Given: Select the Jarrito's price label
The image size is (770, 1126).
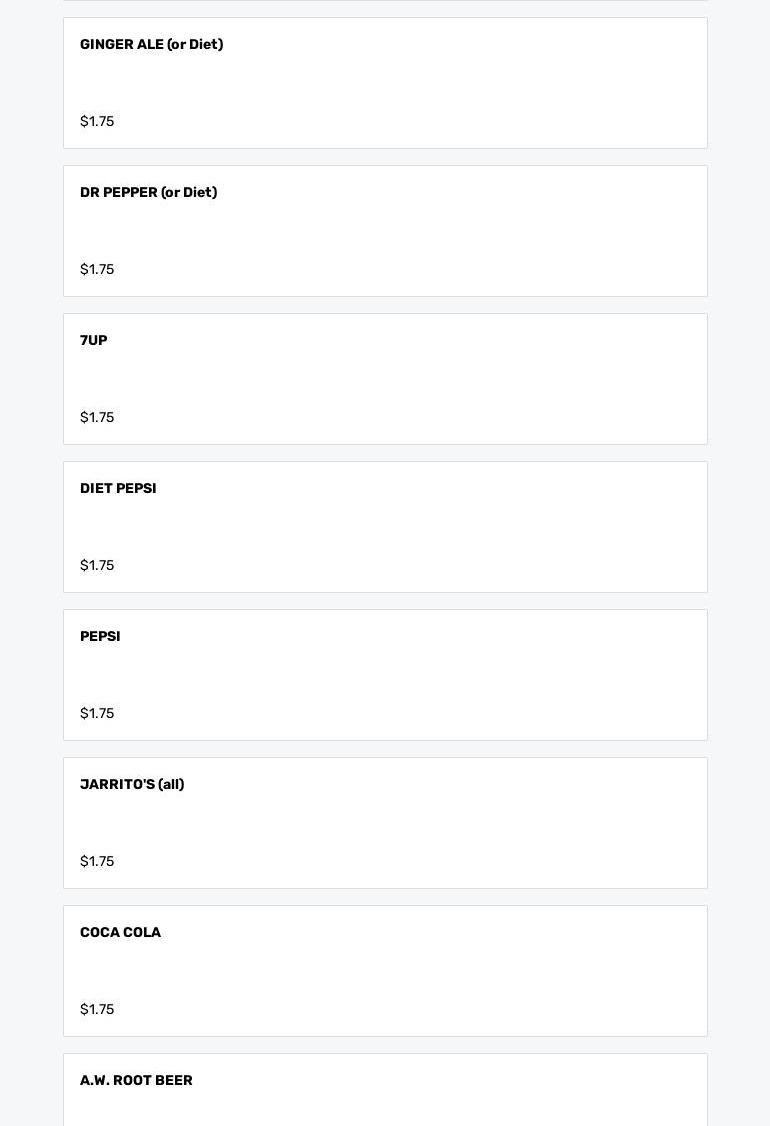Looking at the screenshot, I should click(97, 862).
